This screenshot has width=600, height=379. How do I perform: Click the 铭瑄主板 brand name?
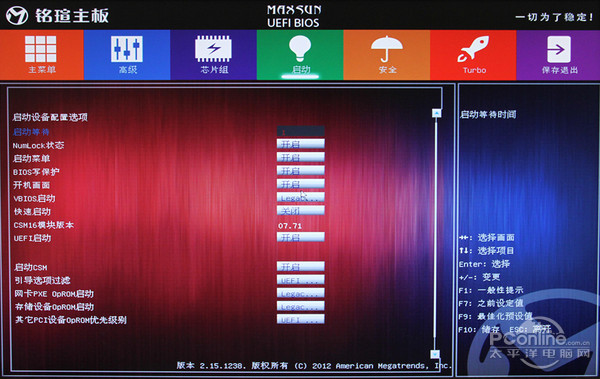(x=72, y=16)
